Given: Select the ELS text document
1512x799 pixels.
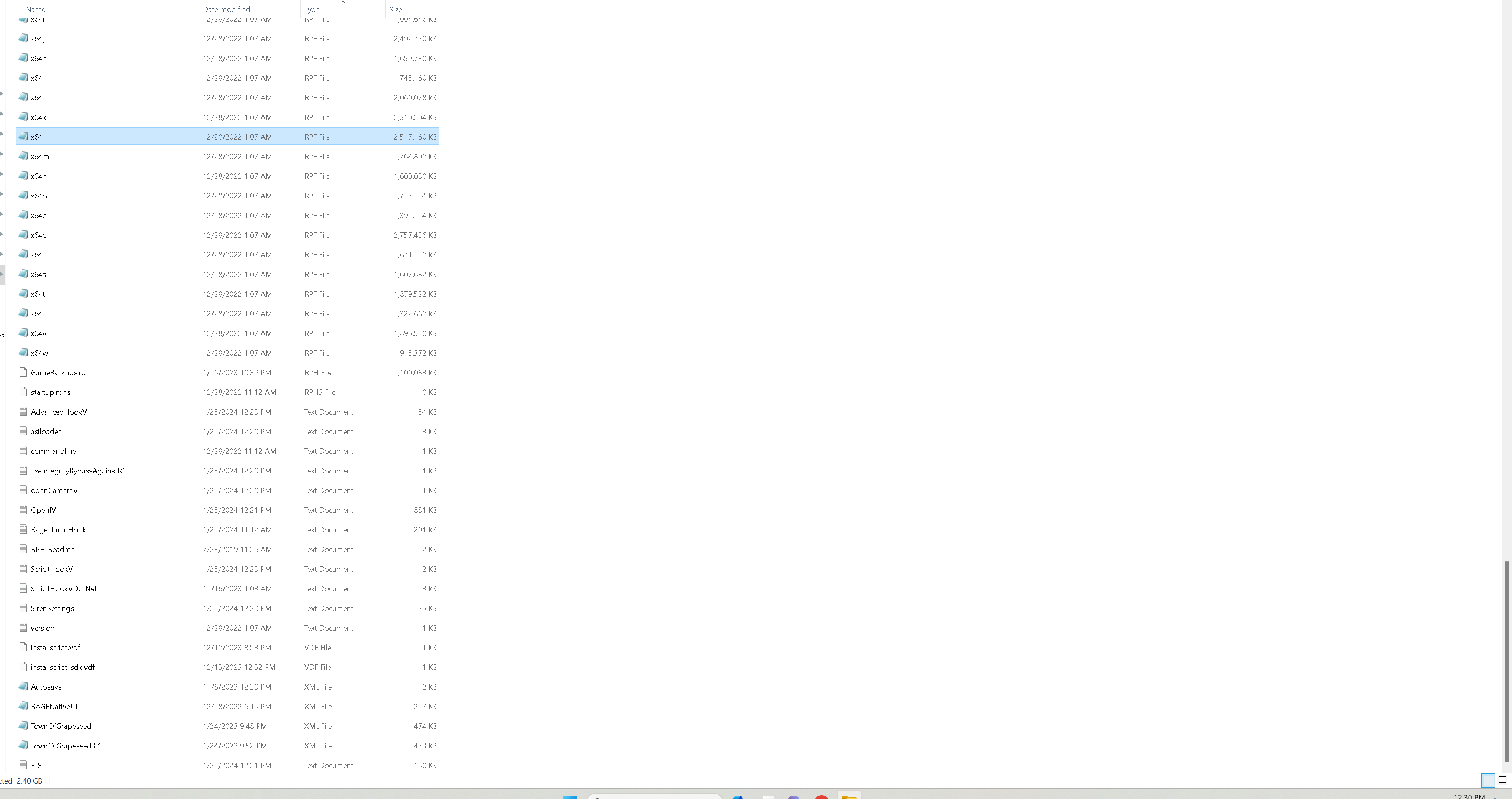Looking at the screenshot, I should pyautogui.click(x=36, y=765).
